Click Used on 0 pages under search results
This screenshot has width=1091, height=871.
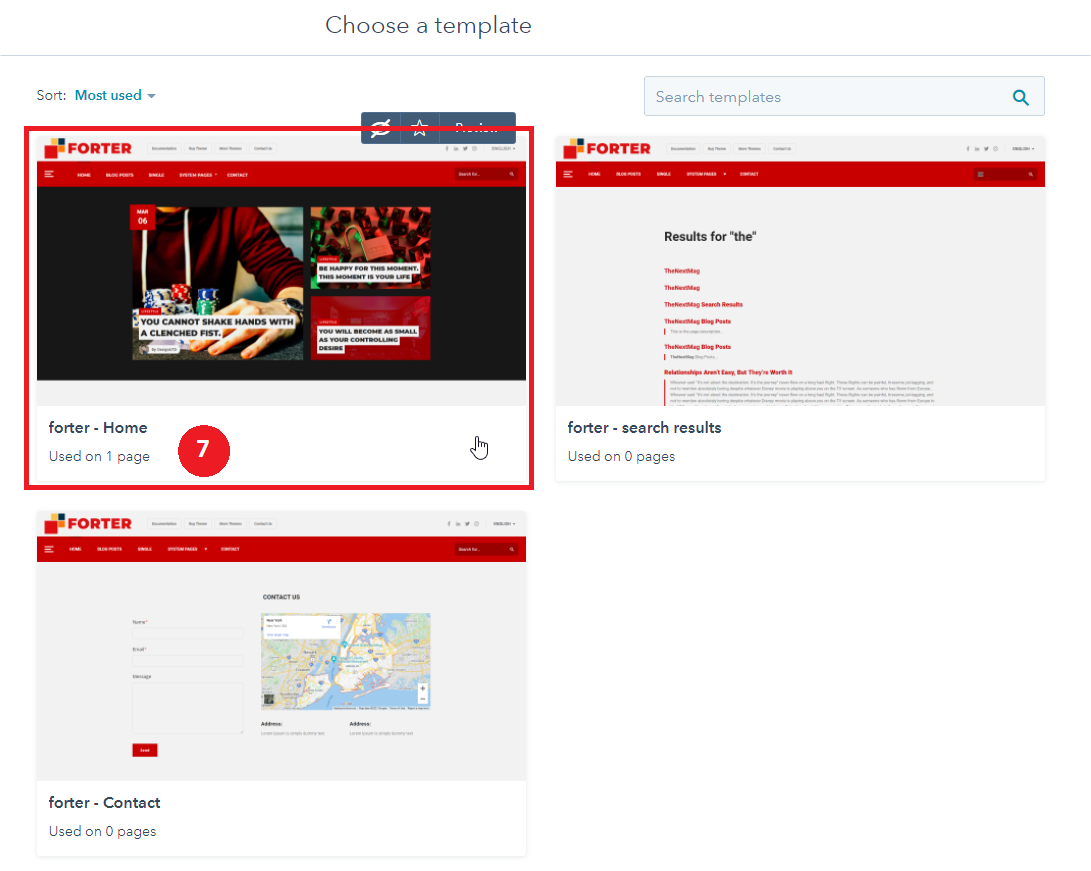[621, 457]
